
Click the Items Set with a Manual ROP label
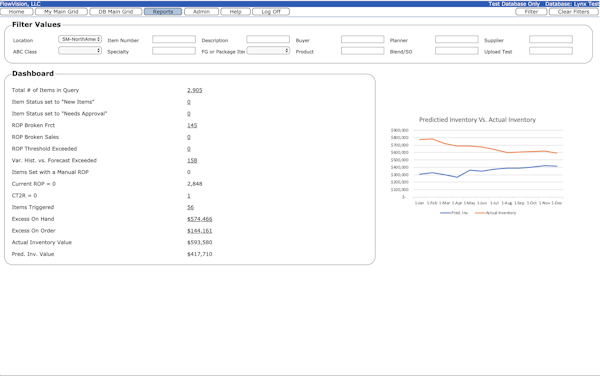point(50,172)
